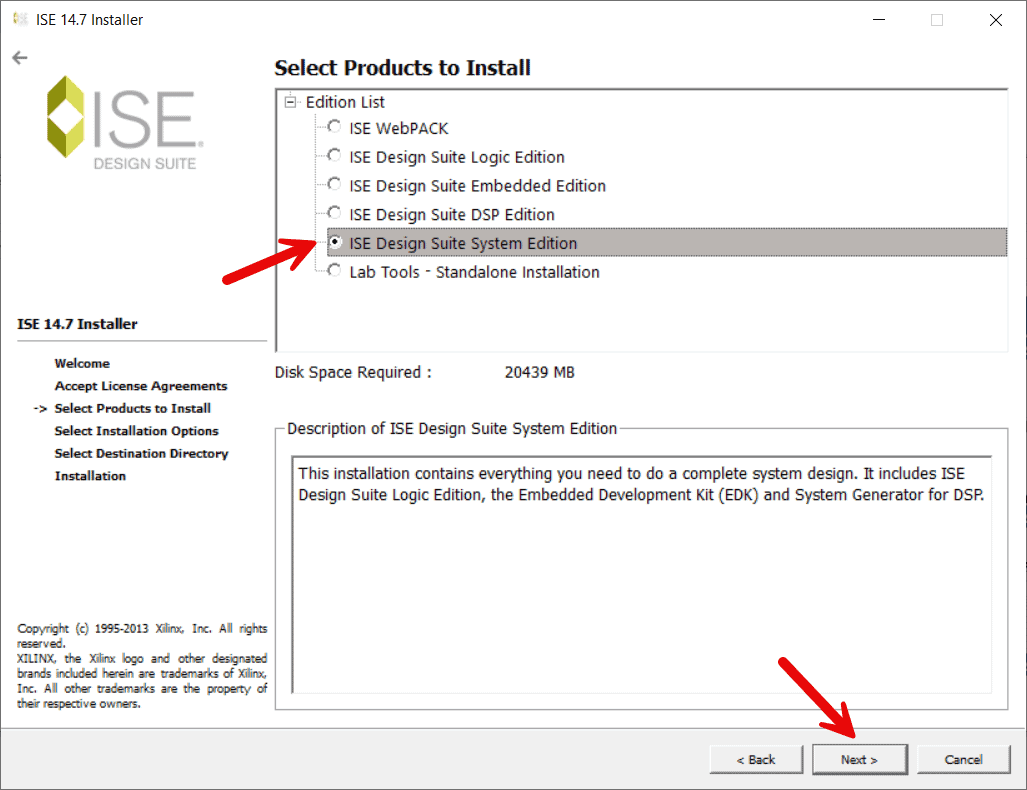Select ISE Design Suite System Edition

[334, 241]
